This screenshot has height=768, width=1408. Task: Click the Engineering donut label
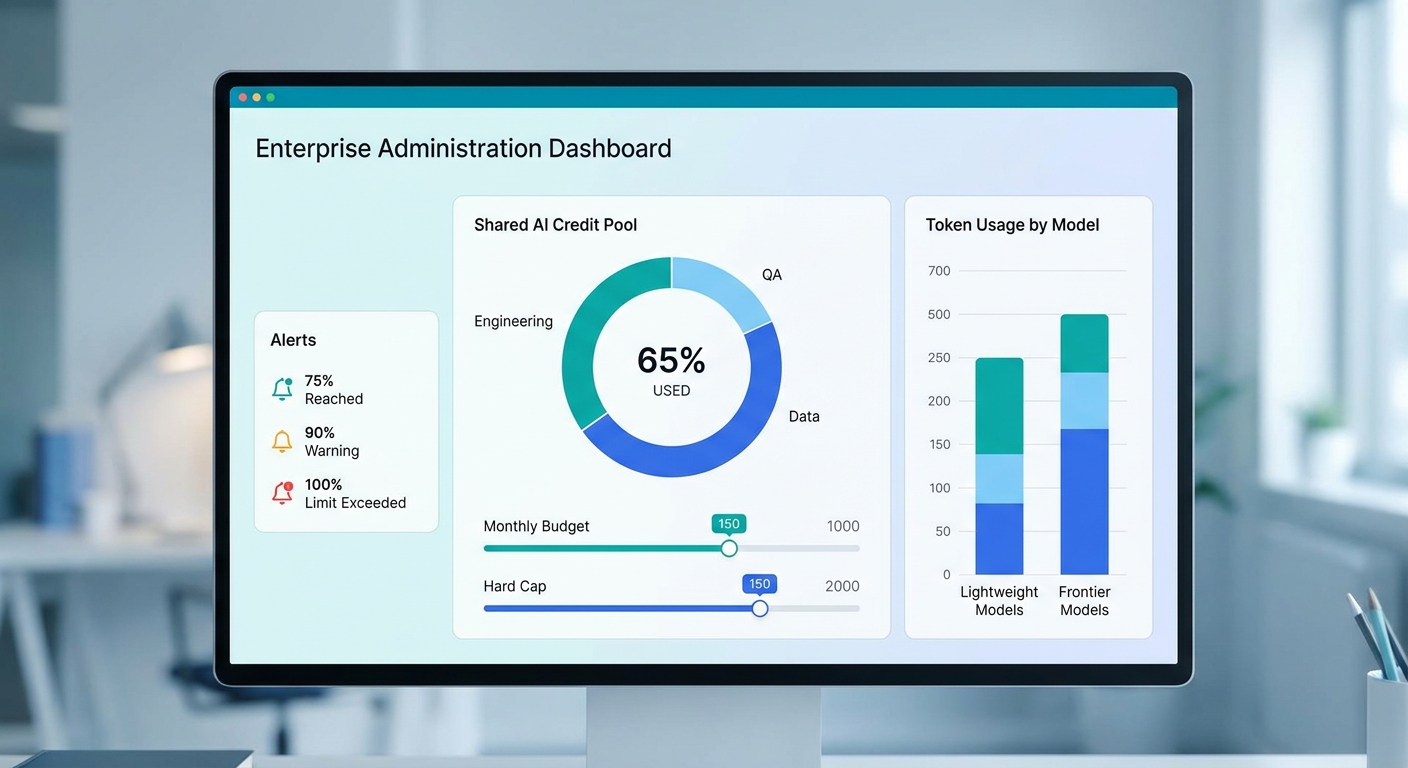tap(513, 321)
